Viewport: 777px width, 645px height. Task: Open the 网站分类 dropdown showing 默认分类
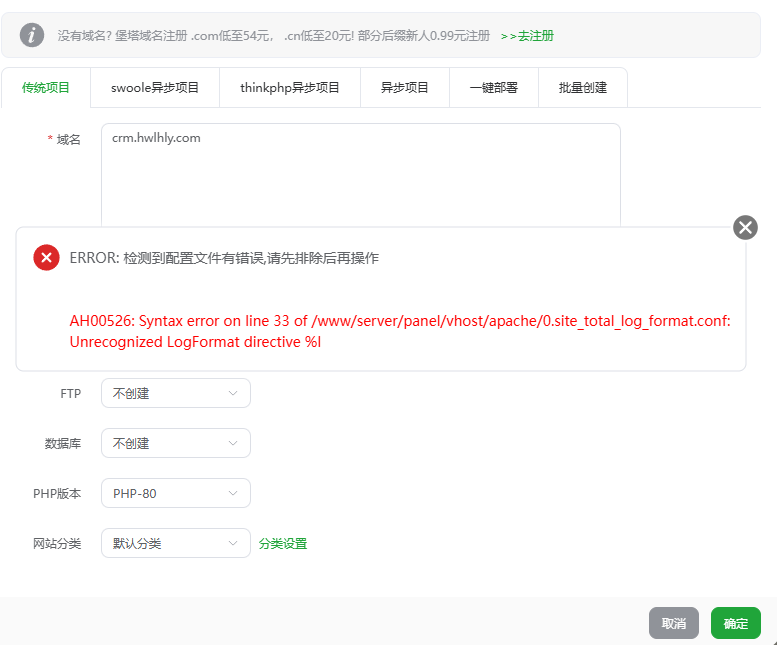tap(175, 544)
